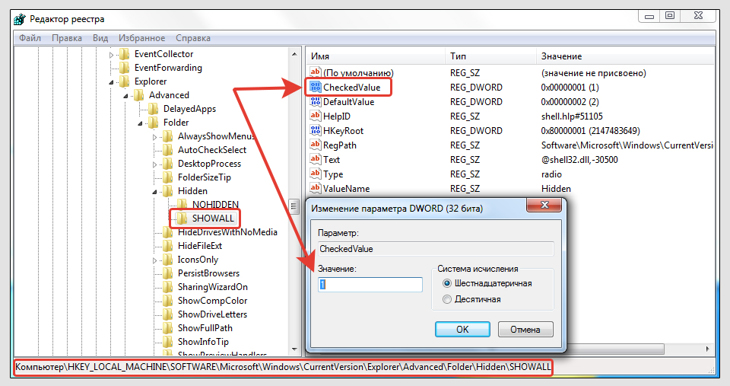
Task: Click the tree pane vertical scrollbar thumb
Action: pos(294,206)
